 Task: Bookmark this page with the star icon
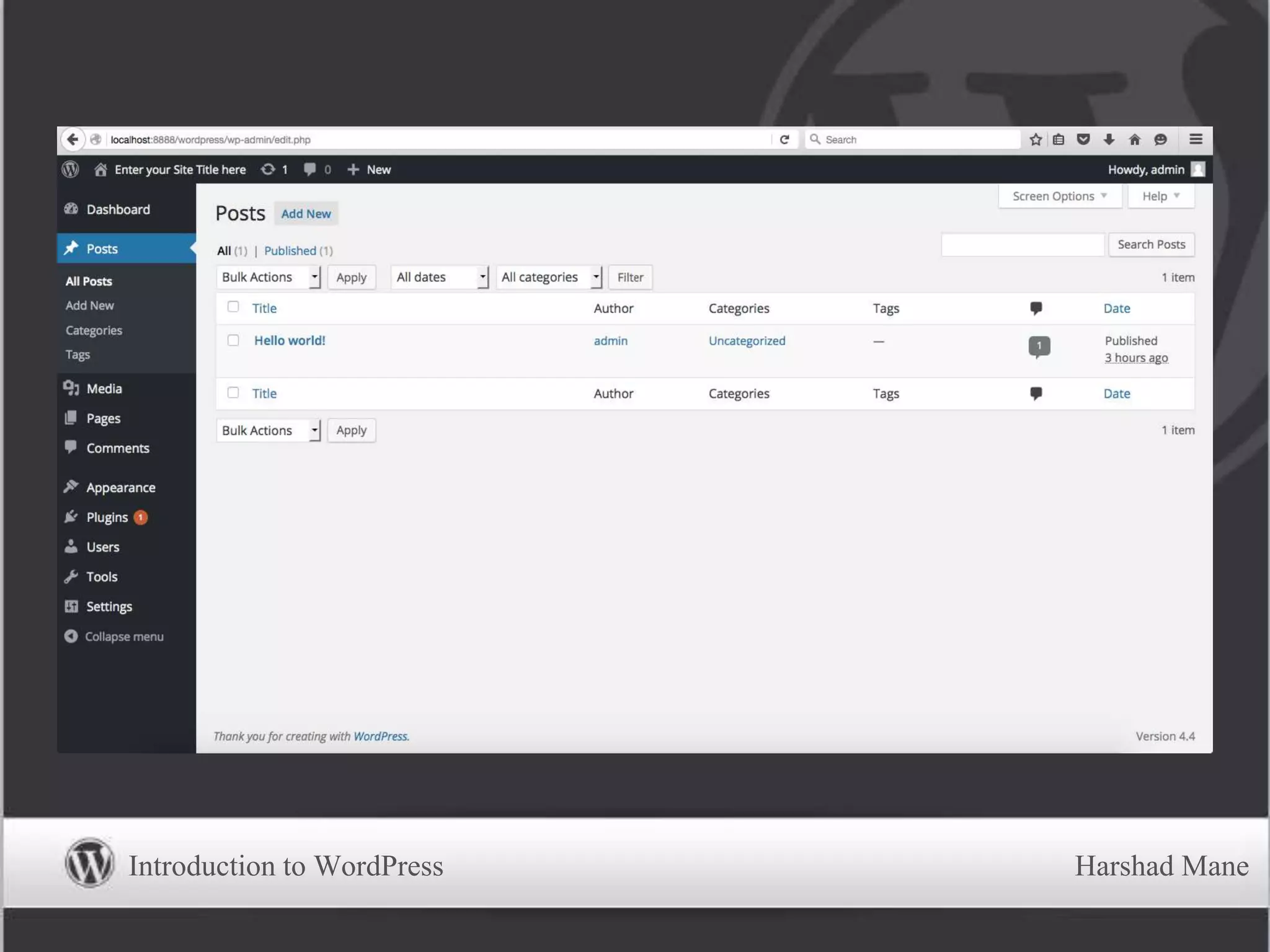tap(1036, 139)
